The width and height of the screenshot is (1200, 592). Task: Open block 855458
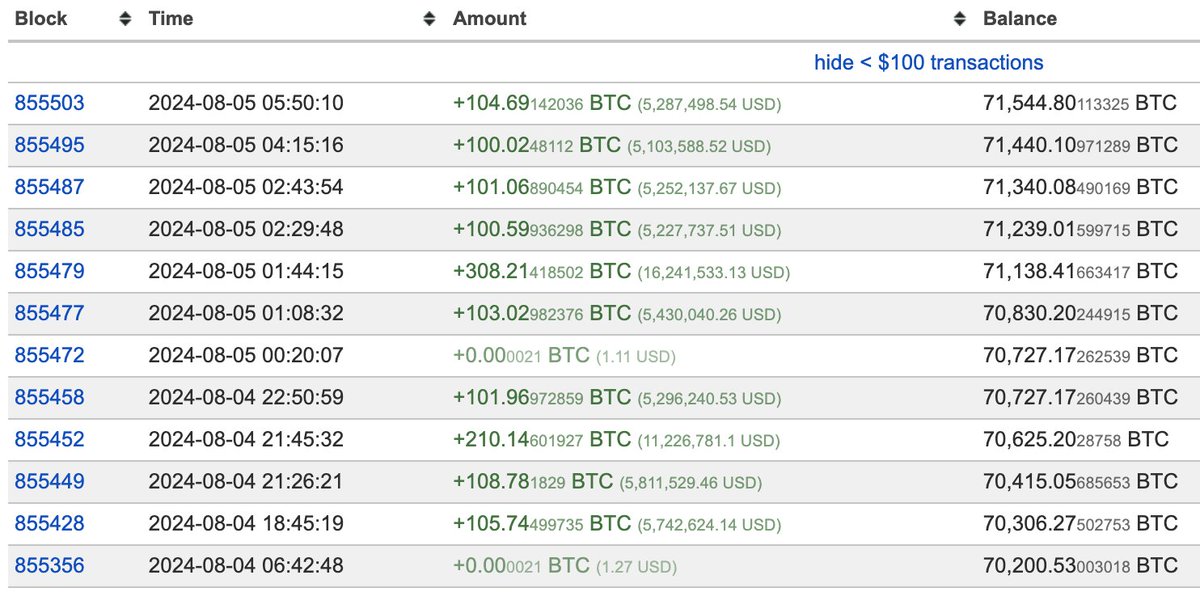pos(49,397)
